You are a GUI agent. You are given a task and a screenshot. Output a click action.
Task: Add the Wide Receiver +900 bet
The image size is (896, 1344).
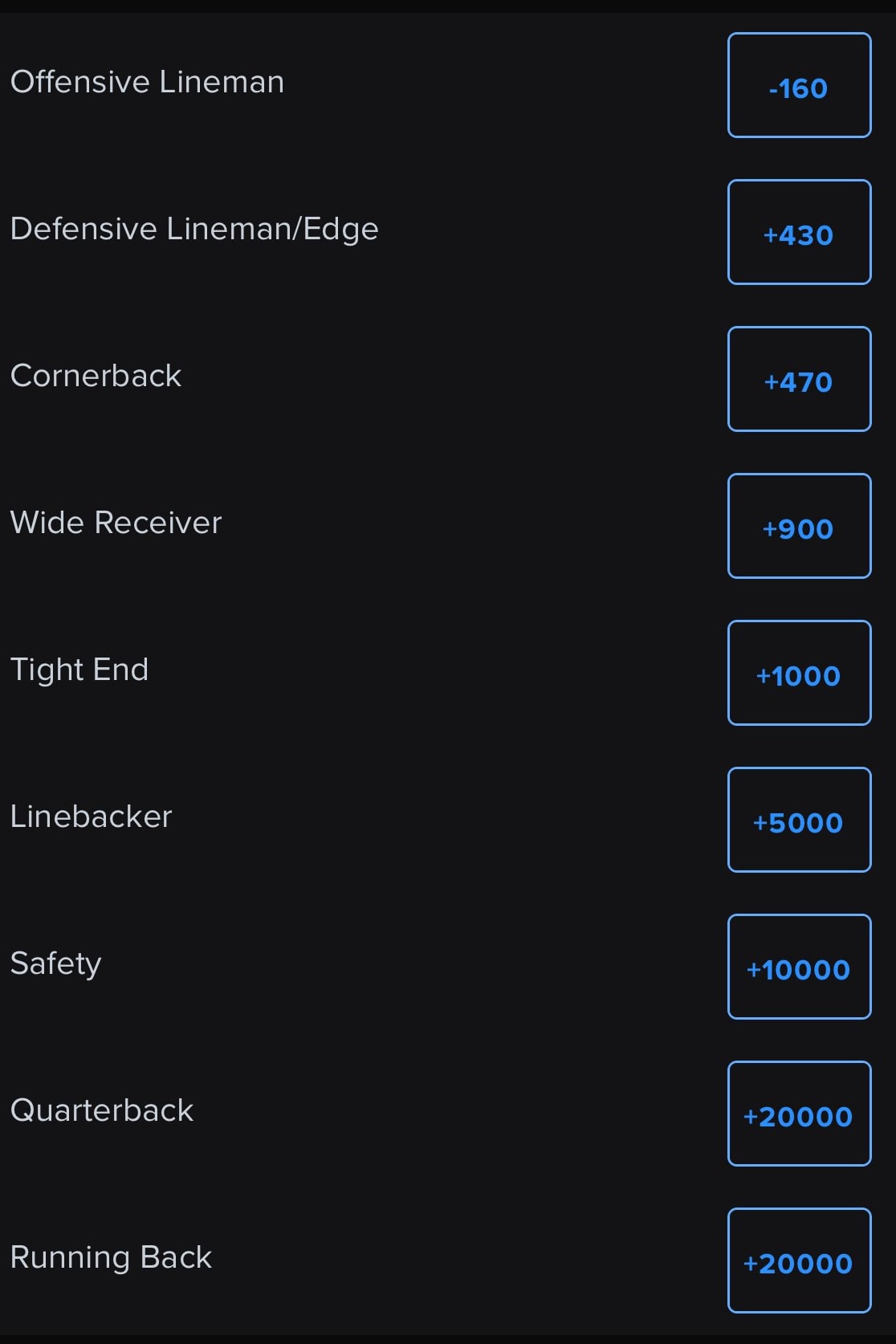[799, 526]
